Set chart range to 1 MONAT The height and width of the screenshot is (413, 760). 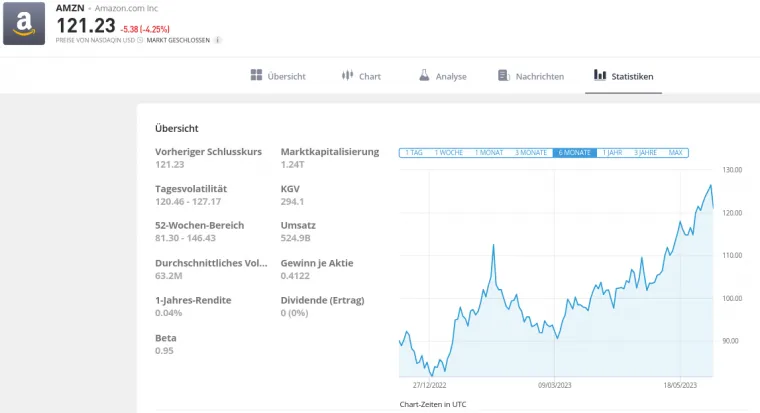point(489,153)
